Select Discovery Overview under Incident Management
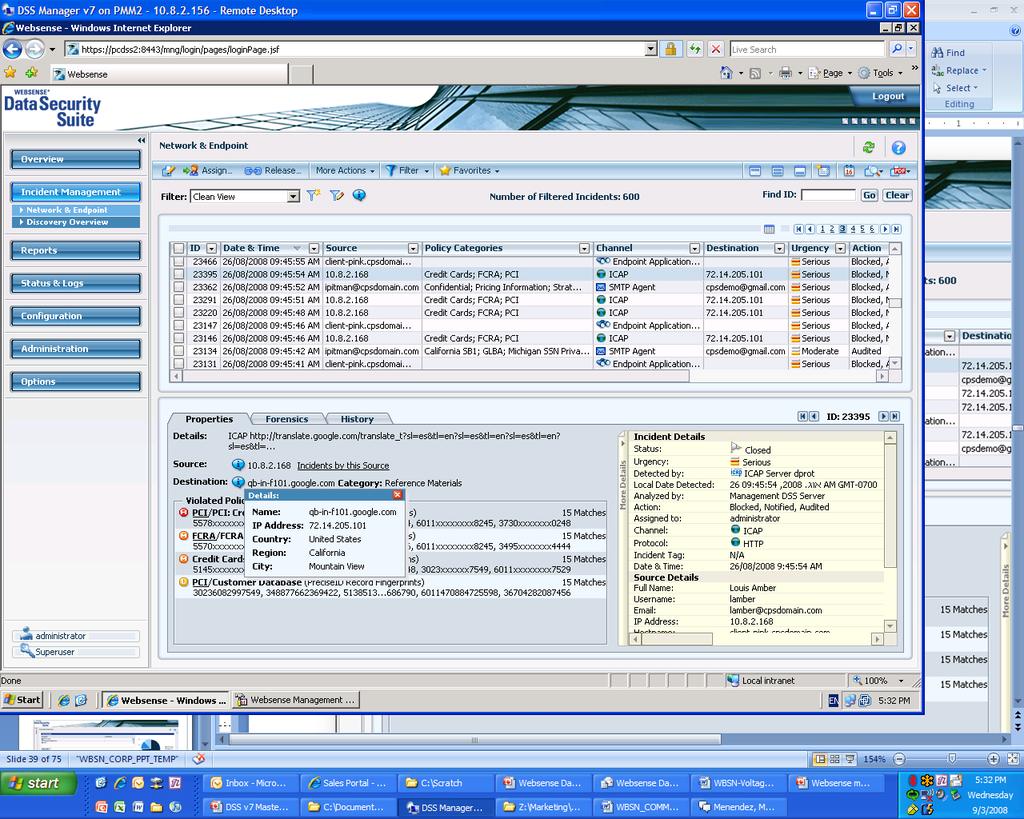The width and height of the screenshot is (1024, 819). (x=76, y=222)
